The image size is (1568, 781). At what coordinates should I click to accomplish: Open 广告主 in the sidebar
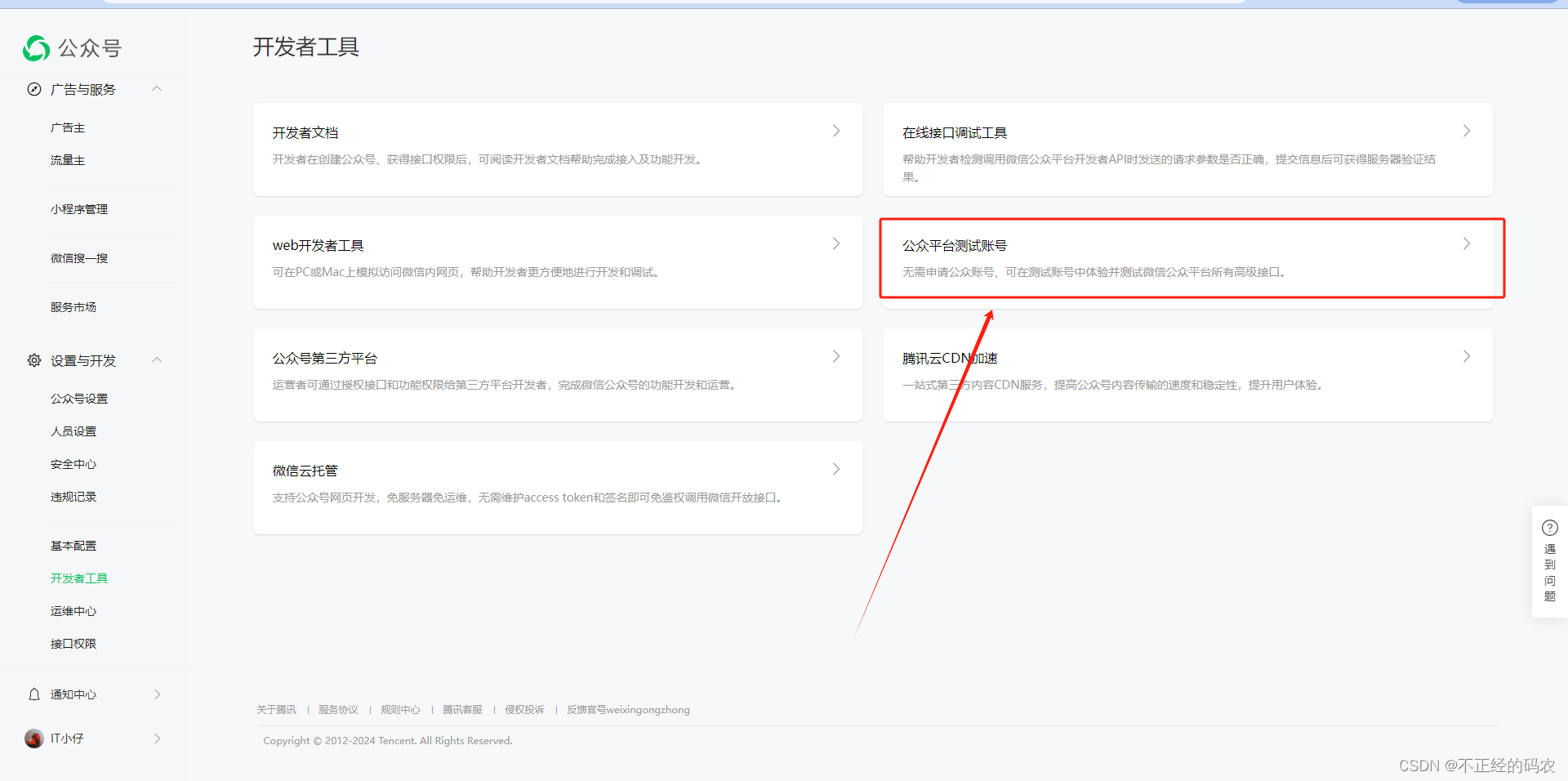(x=68, y=127)
